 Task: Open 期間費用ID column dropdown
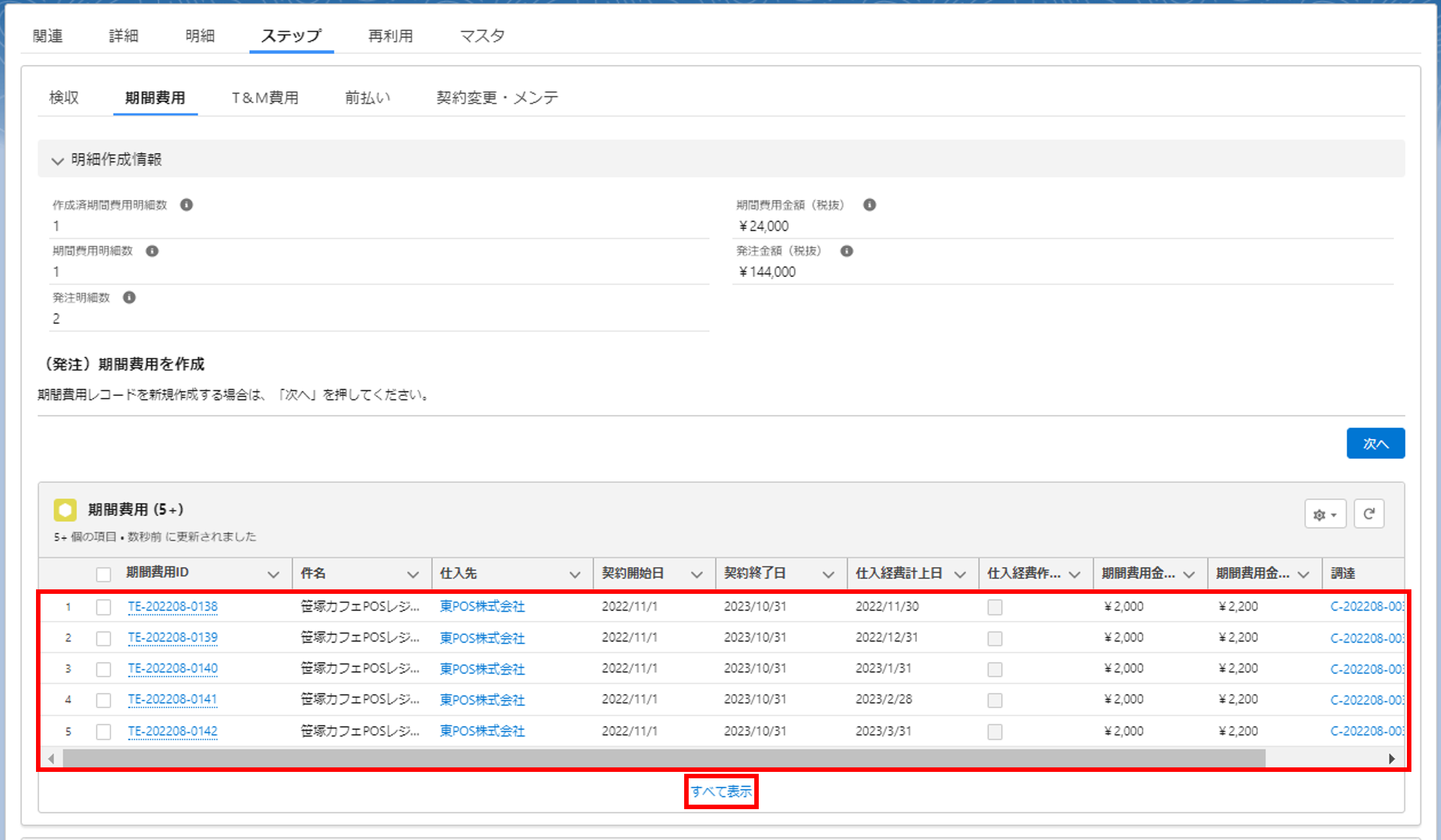[x=273, y=575]
